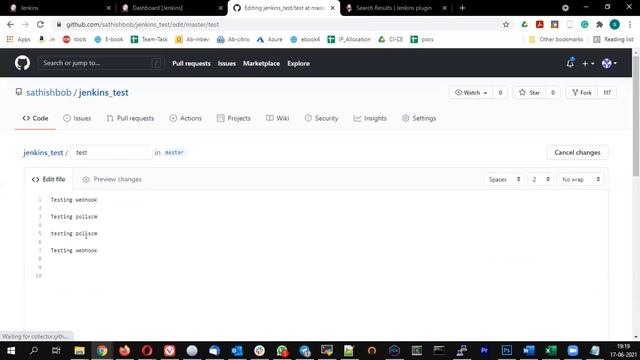Viewport: 640px width, 360px height.
Task: Open the jenkins_test repository title link
Action: click(103, 93)
